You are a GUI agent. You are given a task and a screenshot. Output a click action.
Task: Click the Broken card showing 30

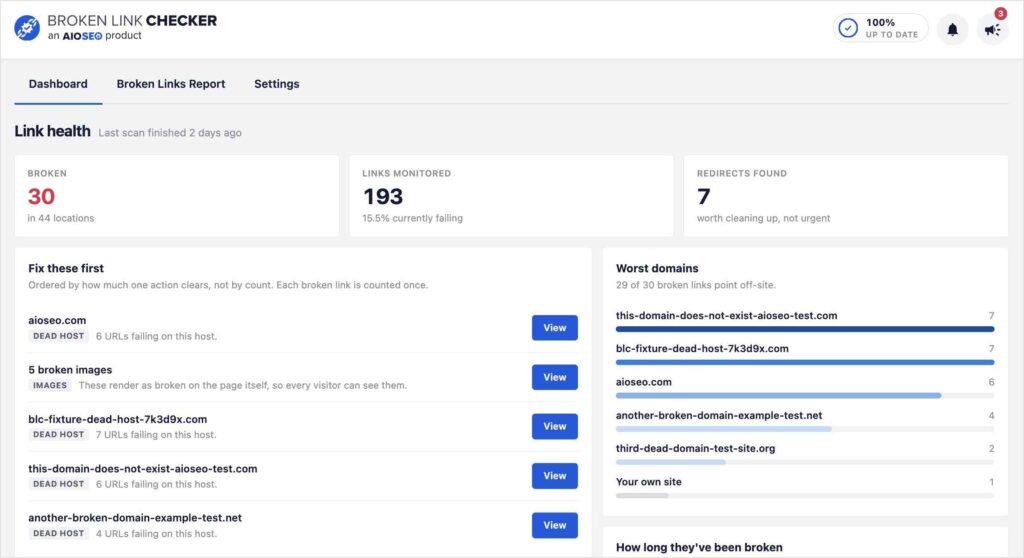click(x=176, y=195)
